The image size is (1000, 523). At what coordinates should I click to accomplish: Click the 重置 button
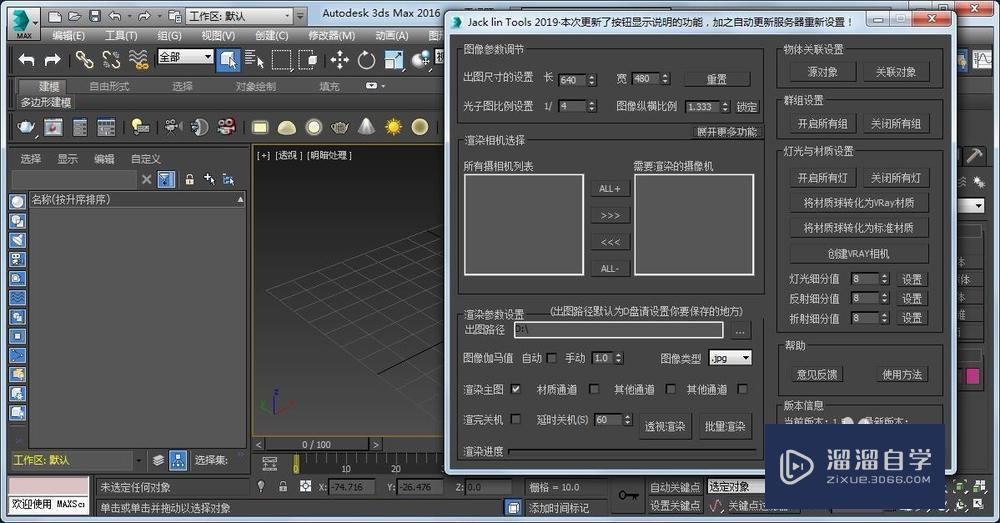coord(717,79)
